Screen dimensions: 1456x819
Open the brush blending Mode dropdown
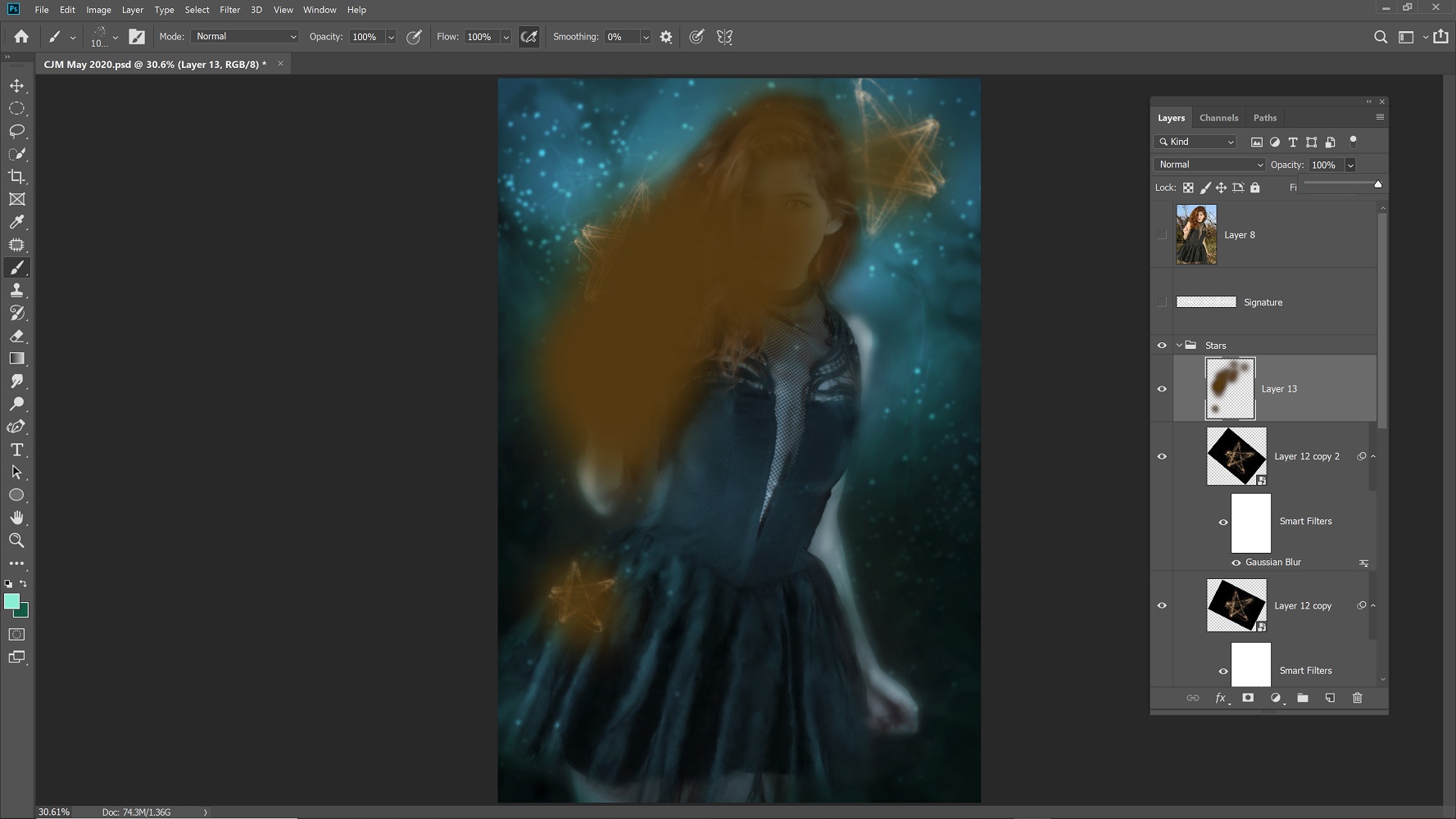point(244,37)
